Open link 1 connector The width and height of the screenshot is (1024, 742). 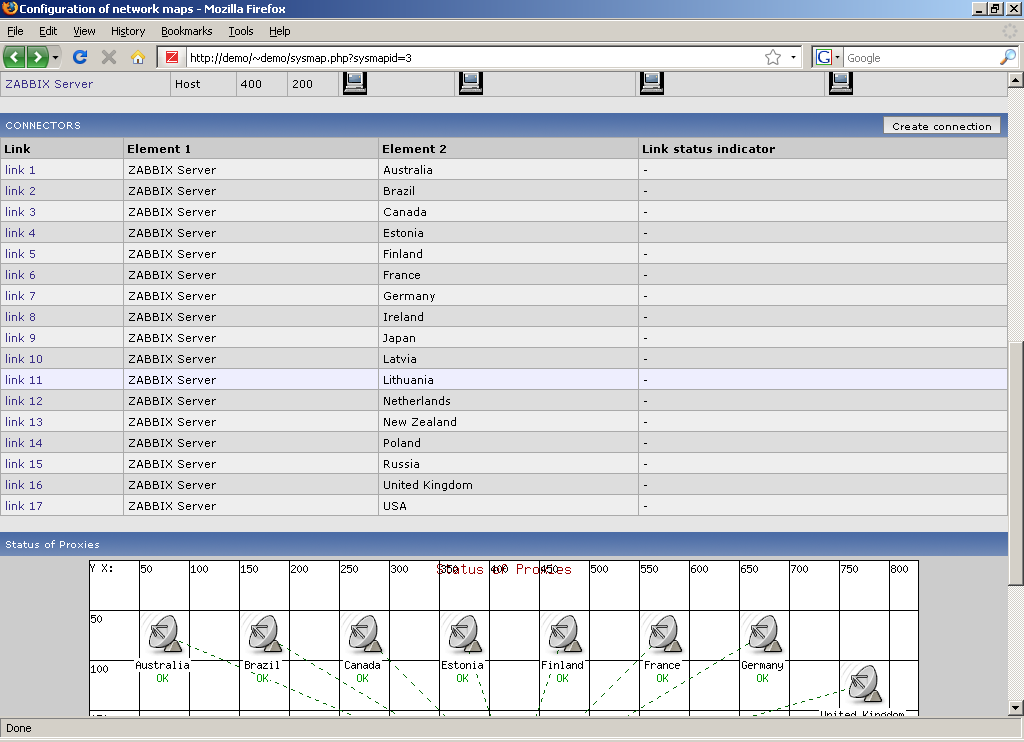click(20, 170)
